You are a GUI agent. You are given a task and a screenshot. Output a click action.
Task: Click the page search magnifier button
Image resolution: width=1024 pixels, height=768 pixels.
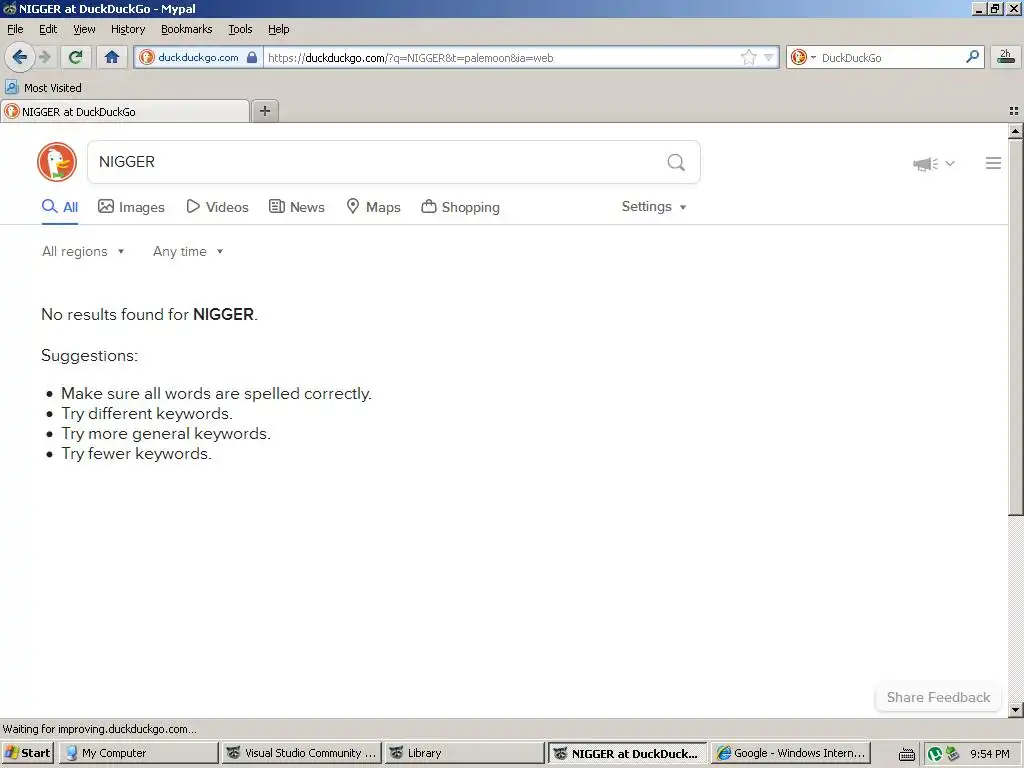pyautogui.click(x=676, y=162)
